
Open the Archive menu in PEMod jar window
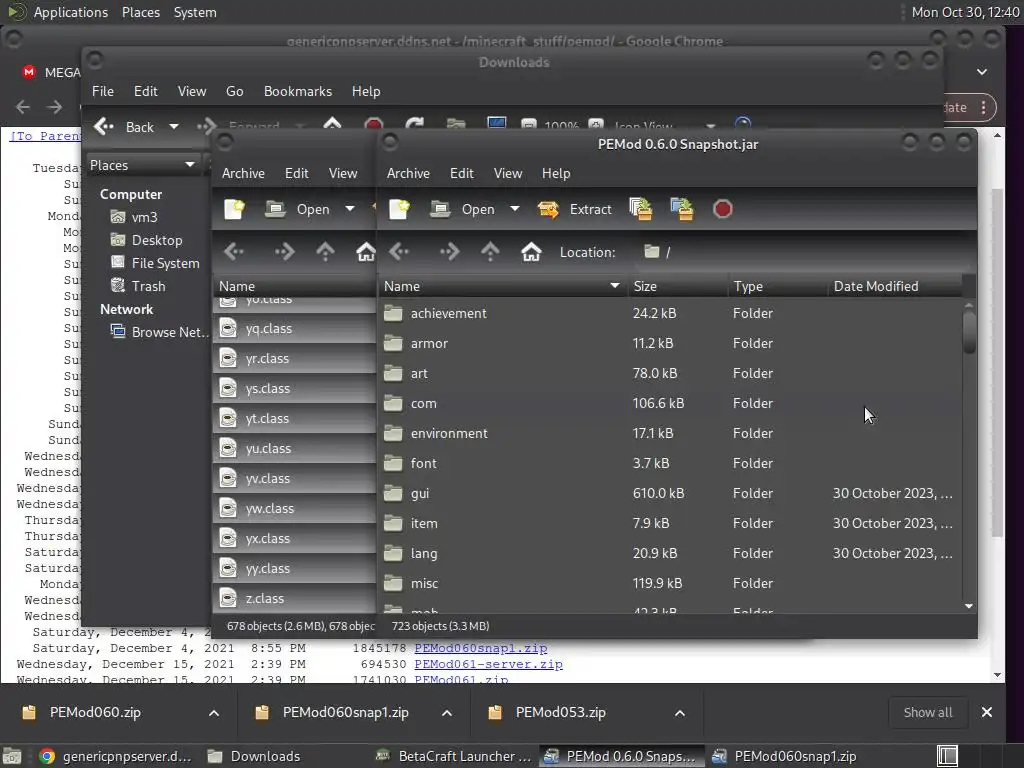click(x=408, y=173)
